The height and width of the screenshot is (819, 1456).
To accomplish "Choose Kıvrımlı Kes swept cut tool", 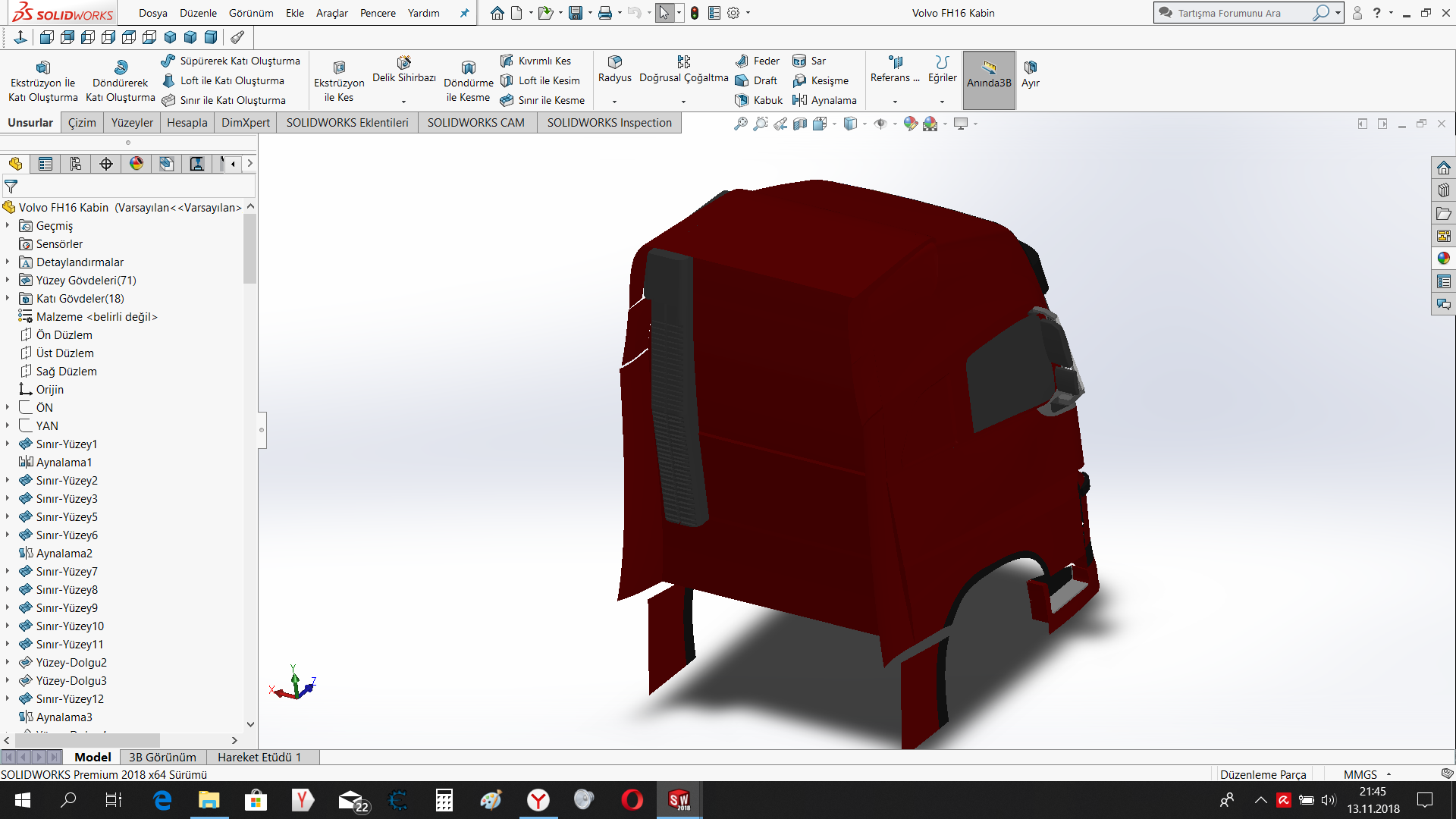I will point(536,61).
